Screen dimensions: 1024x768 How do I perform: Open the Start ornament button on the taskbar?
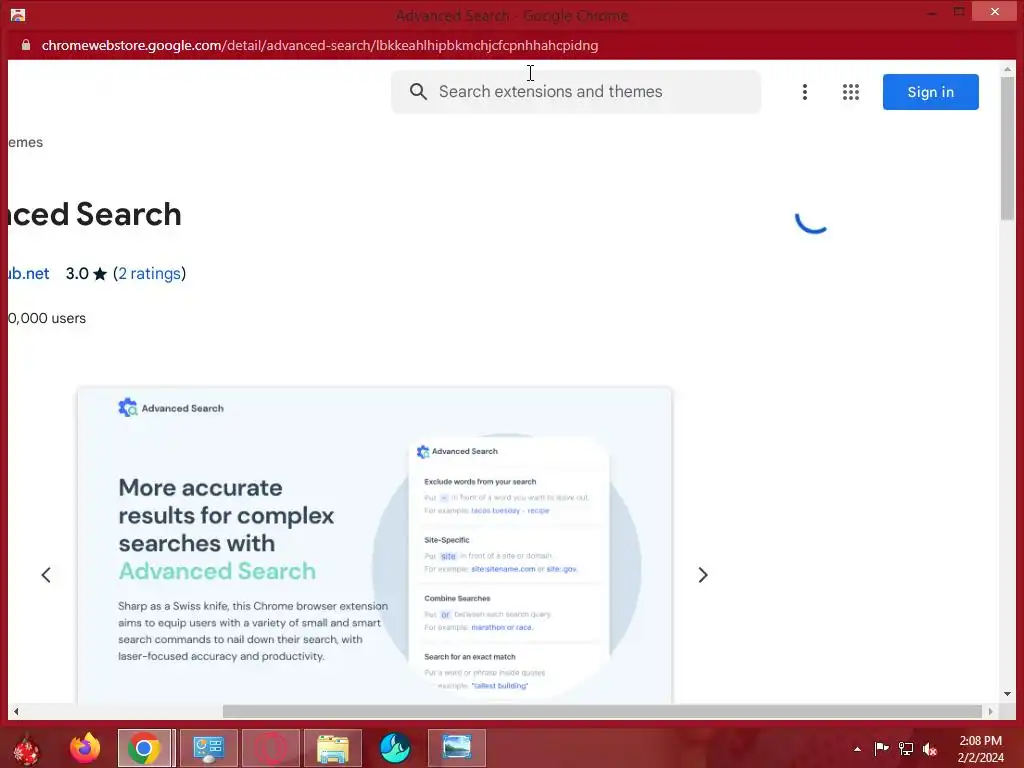click(26, 748)
